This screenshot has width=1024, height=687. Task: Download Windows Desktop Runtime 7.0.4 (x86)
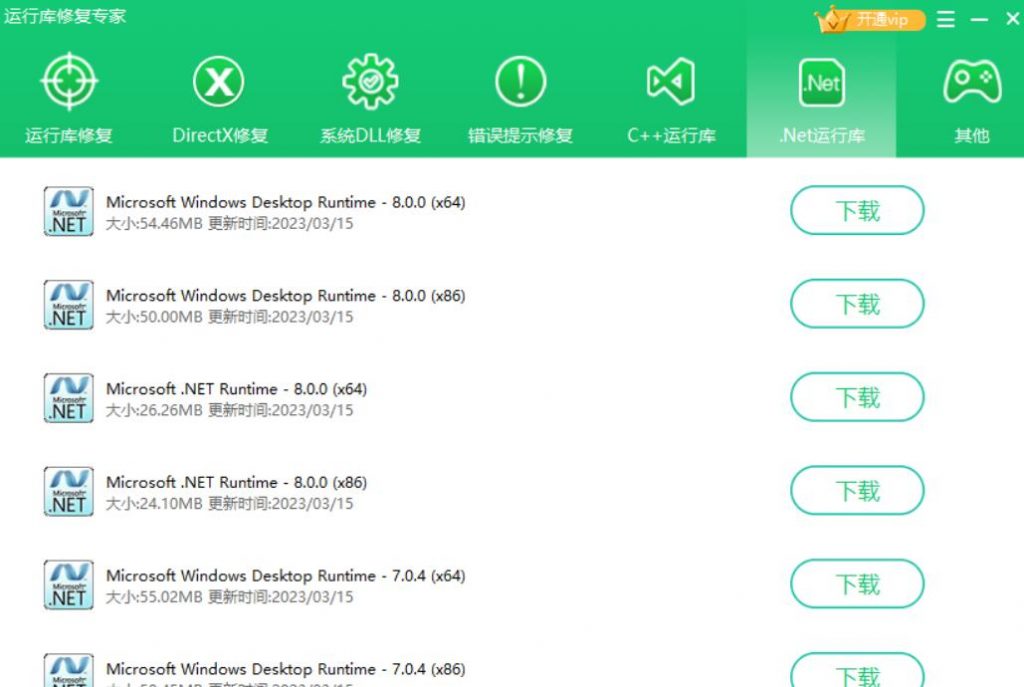pyautogui.click(x=857, y=670)
